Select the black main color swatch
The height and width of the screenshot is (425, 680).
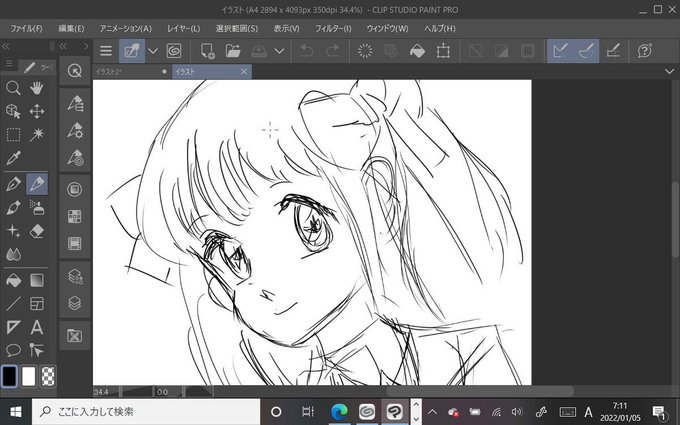pos(9,376)
